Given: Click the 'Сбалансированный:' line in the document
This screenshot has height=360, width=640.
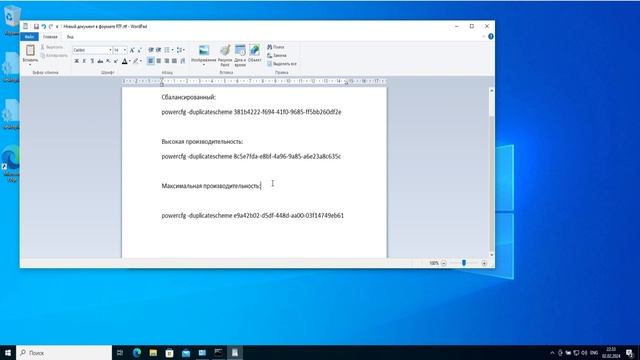Looking at the screenshot, I should 189,97.
